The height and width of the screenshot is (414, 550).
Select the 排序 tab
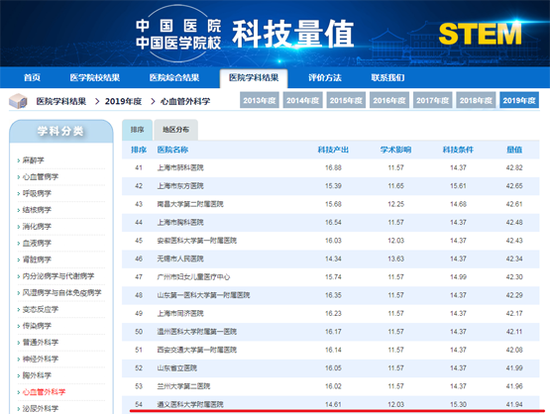click(x=137, y=130)
